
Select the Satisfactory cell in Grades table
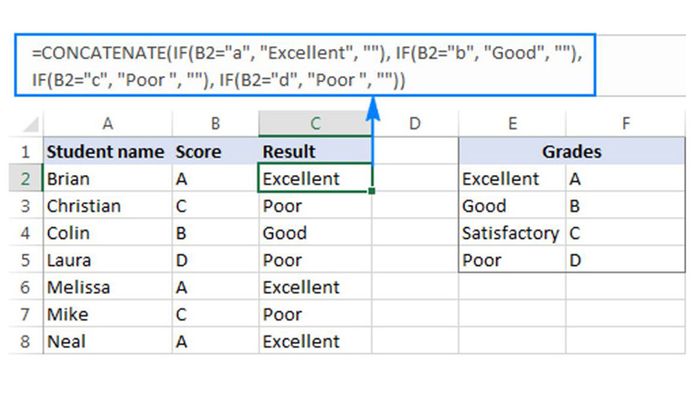(x=512, y=233)
